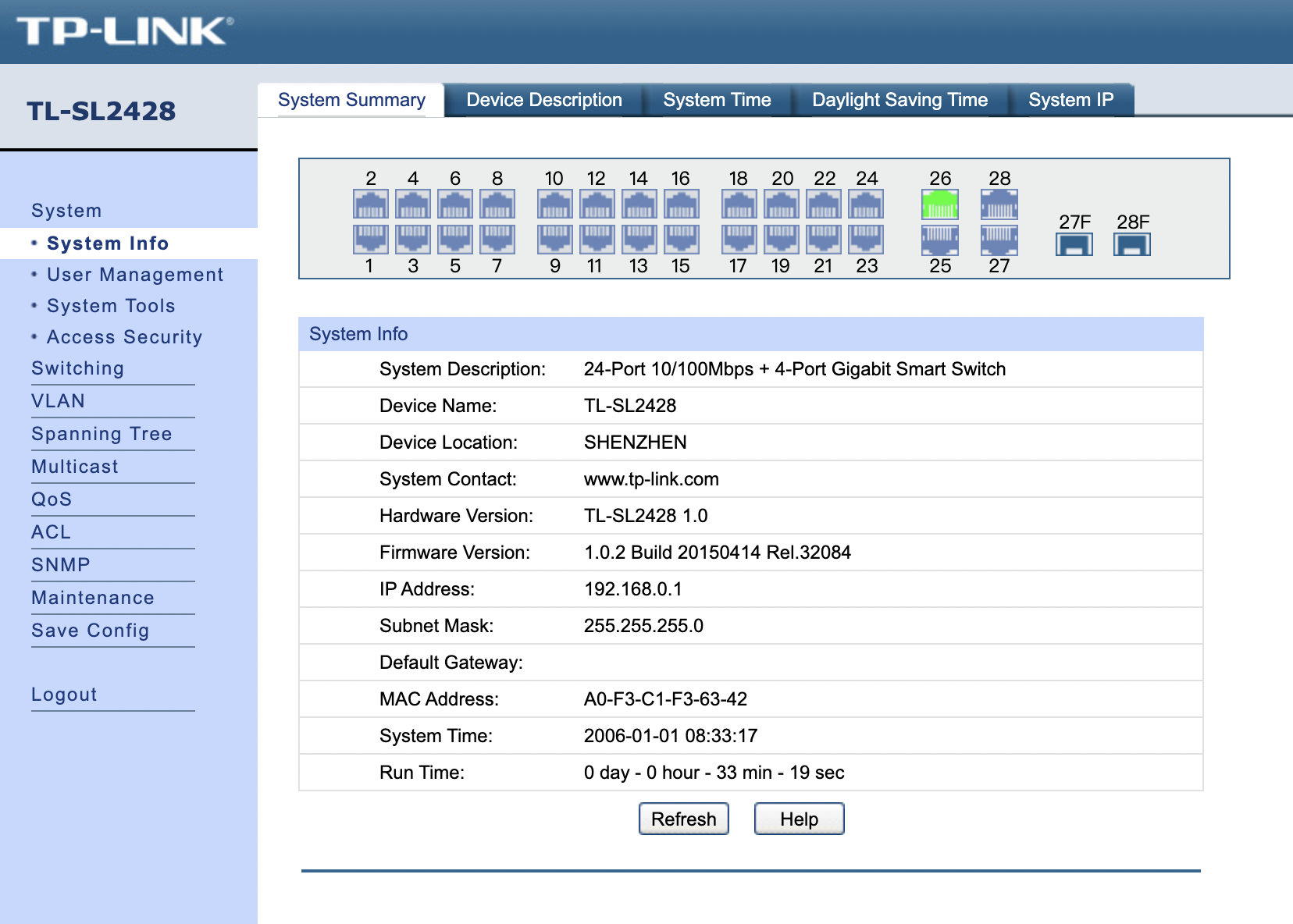Click the port 4 icon

413,204
